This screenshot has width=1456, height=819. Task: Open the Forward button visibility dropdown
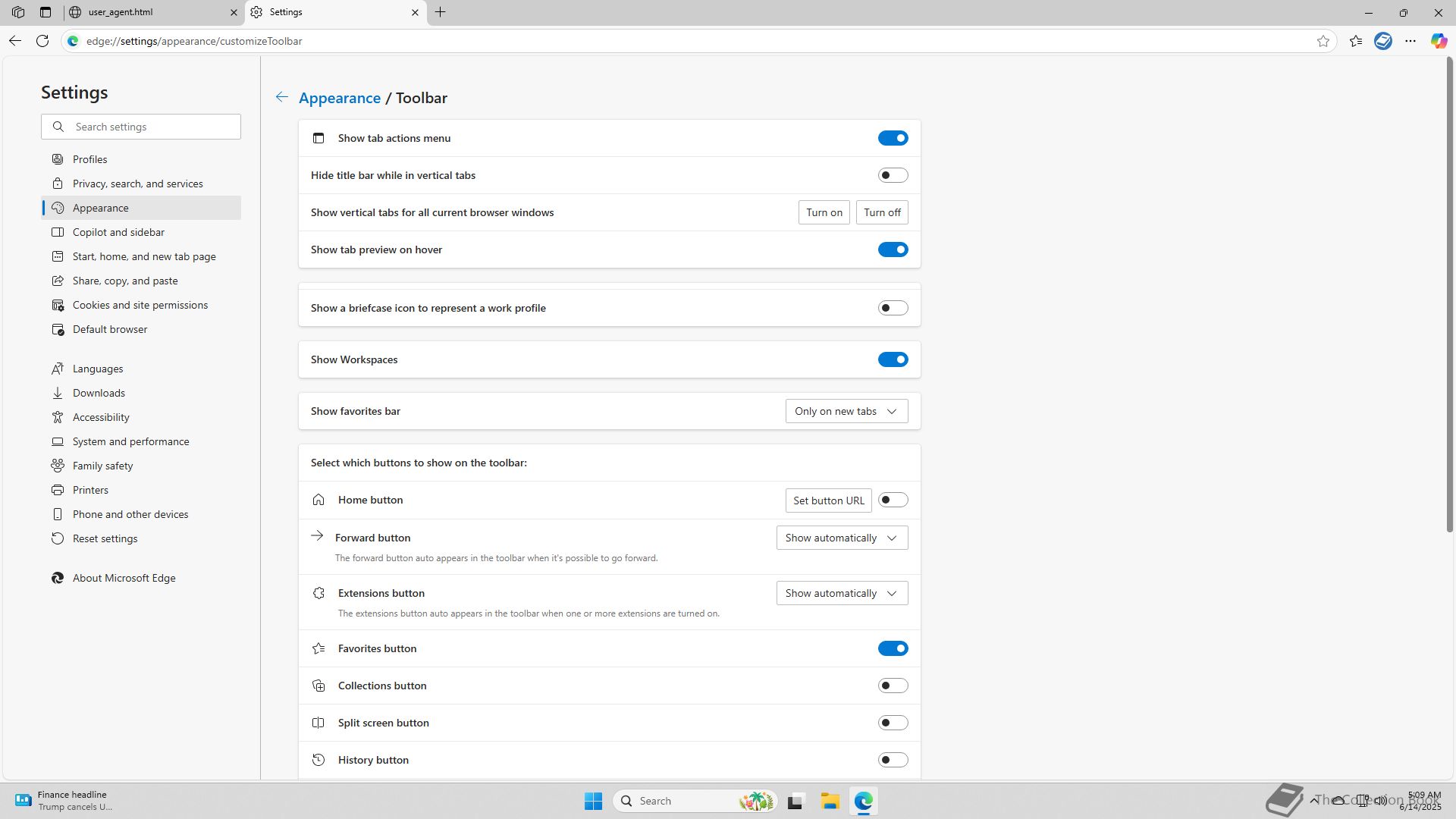(842, 538)
